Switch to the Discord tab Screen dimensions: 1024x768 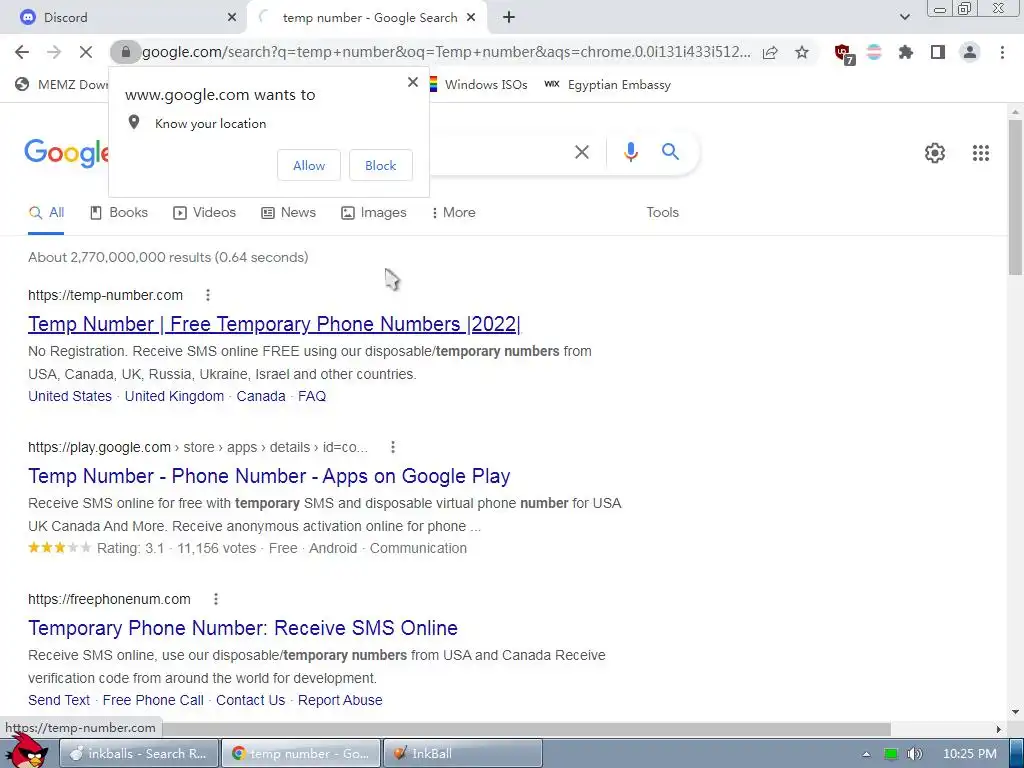pyautogui.click(x=124, y=18)
